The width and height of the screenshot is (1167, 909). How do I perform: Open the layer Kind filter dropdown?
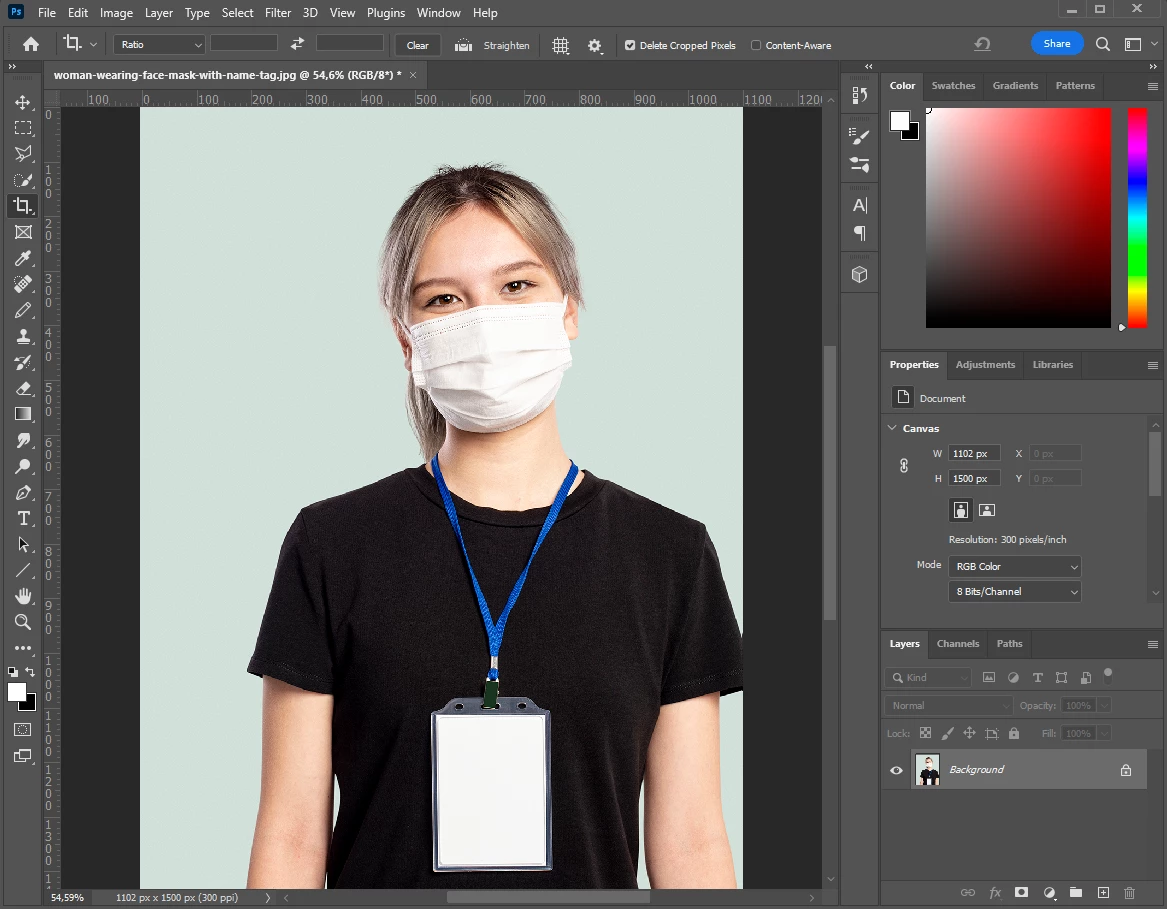[x=928, y=677]
